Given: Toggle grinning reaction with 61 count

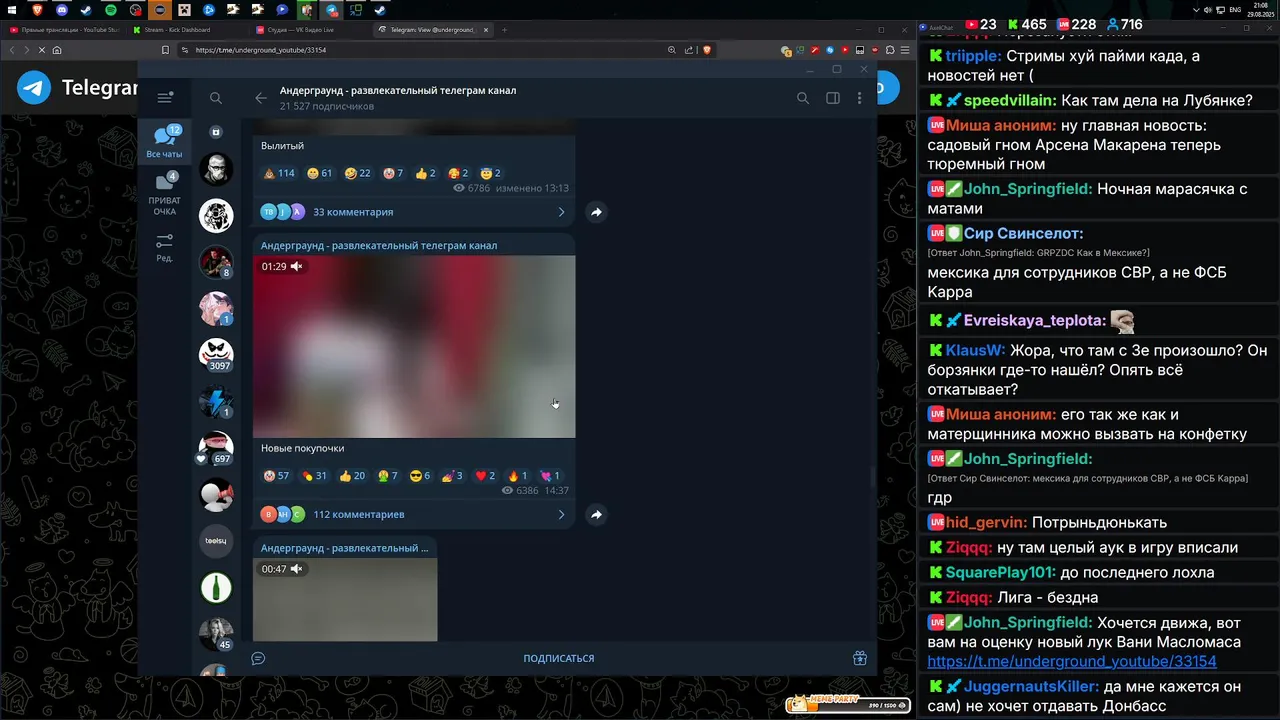Looking at the screenshot, I should pyautogui.click(x=320, y=173).
